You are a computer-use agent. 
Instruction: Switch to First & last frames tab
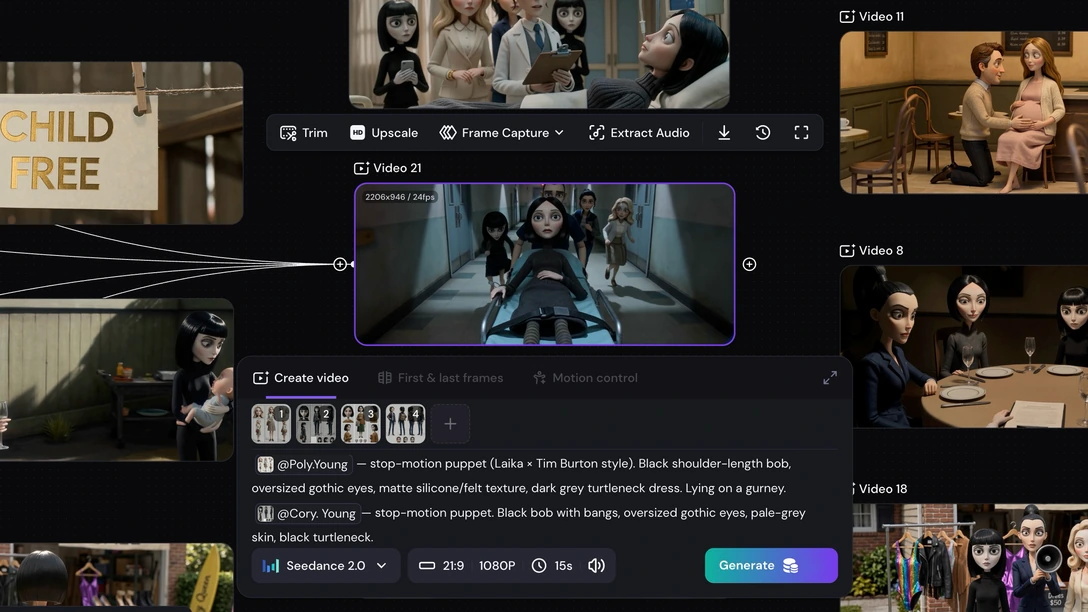point(441,378)
